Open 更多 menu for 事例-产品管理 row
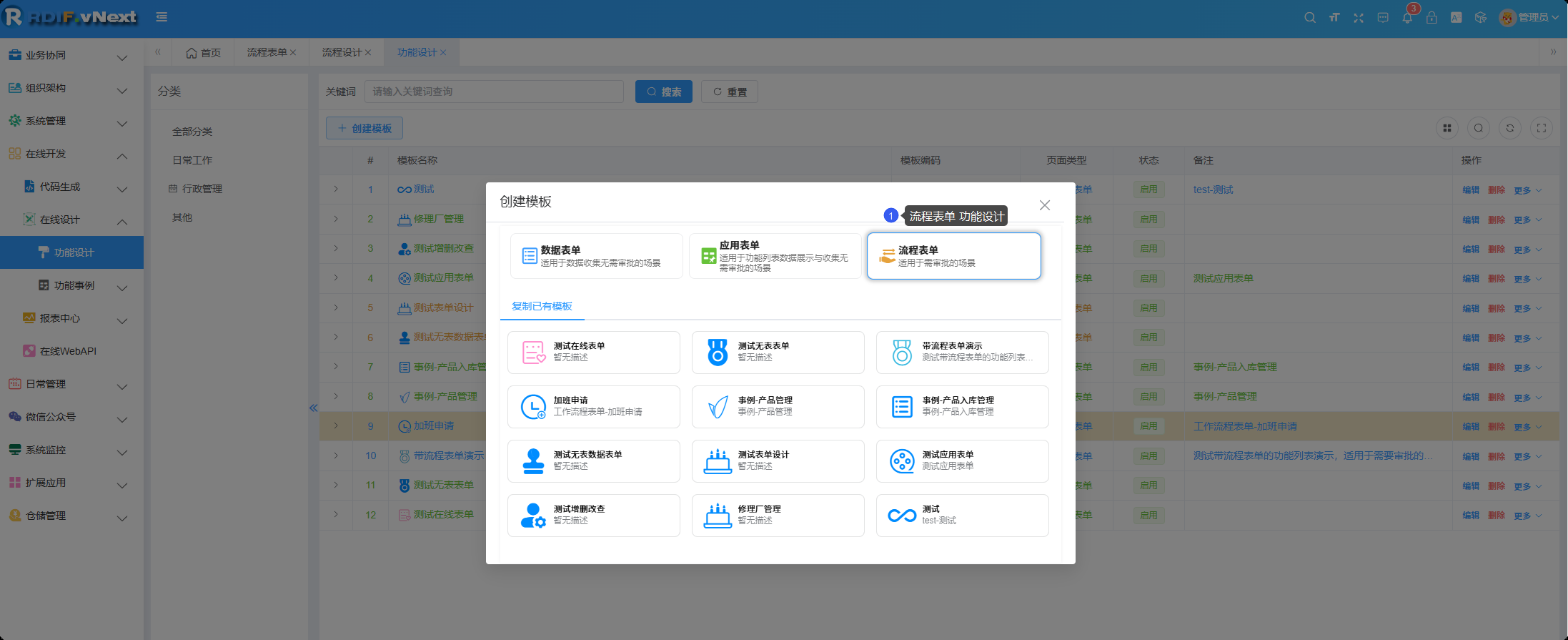This screenshot has height=640, width=1568. click(1527, 398)
